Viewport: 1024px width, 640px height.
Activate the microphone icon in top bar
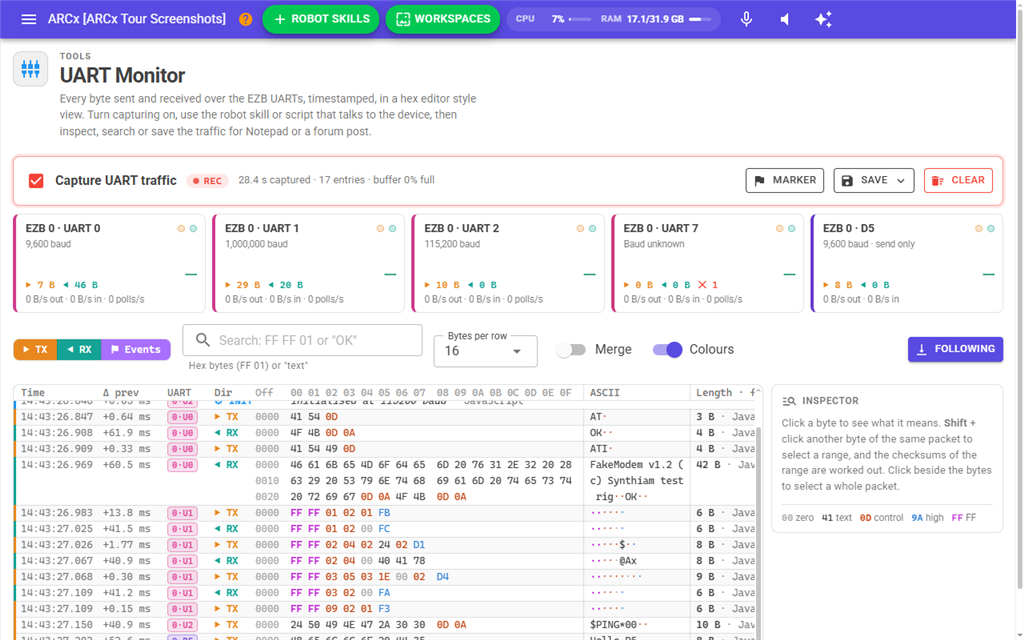(746, 19)
